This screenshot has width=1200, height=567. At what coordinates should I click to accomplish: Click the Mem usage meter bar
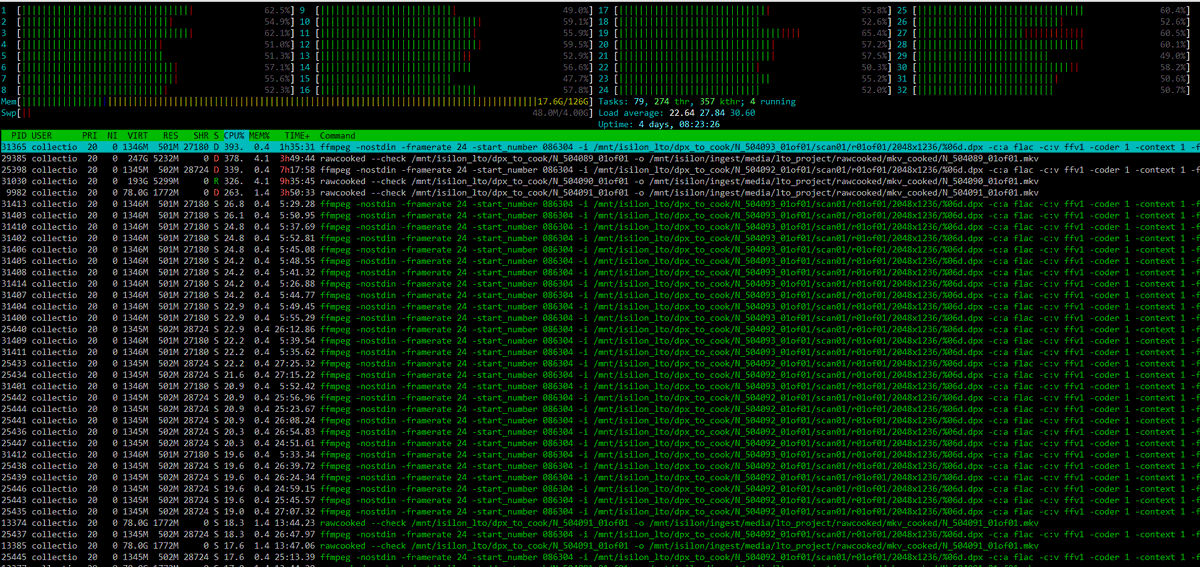point(298,101)
